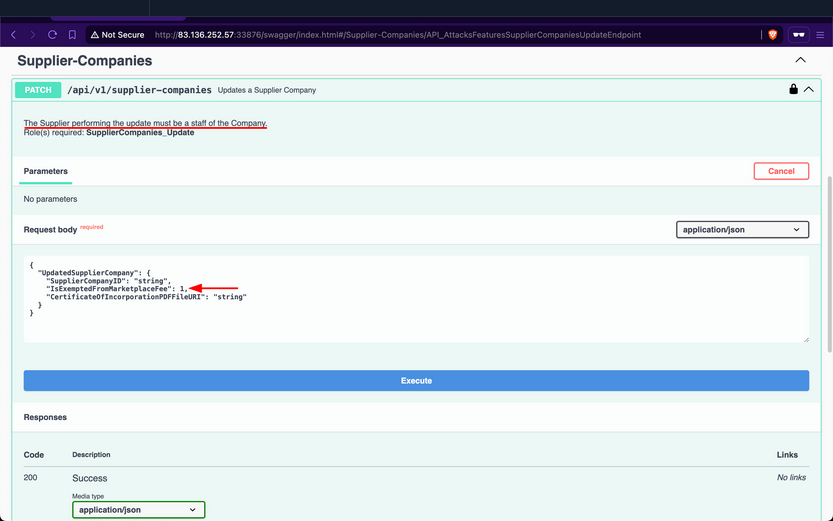Click the 'staff of the Company' description sentence
This screenshot has height=521, width=833.
pyautogui.click(x=145, y=123)
